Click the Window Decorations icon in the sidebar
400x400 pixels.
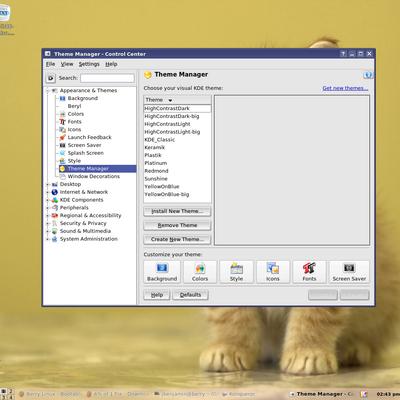(x=62, y=176)
